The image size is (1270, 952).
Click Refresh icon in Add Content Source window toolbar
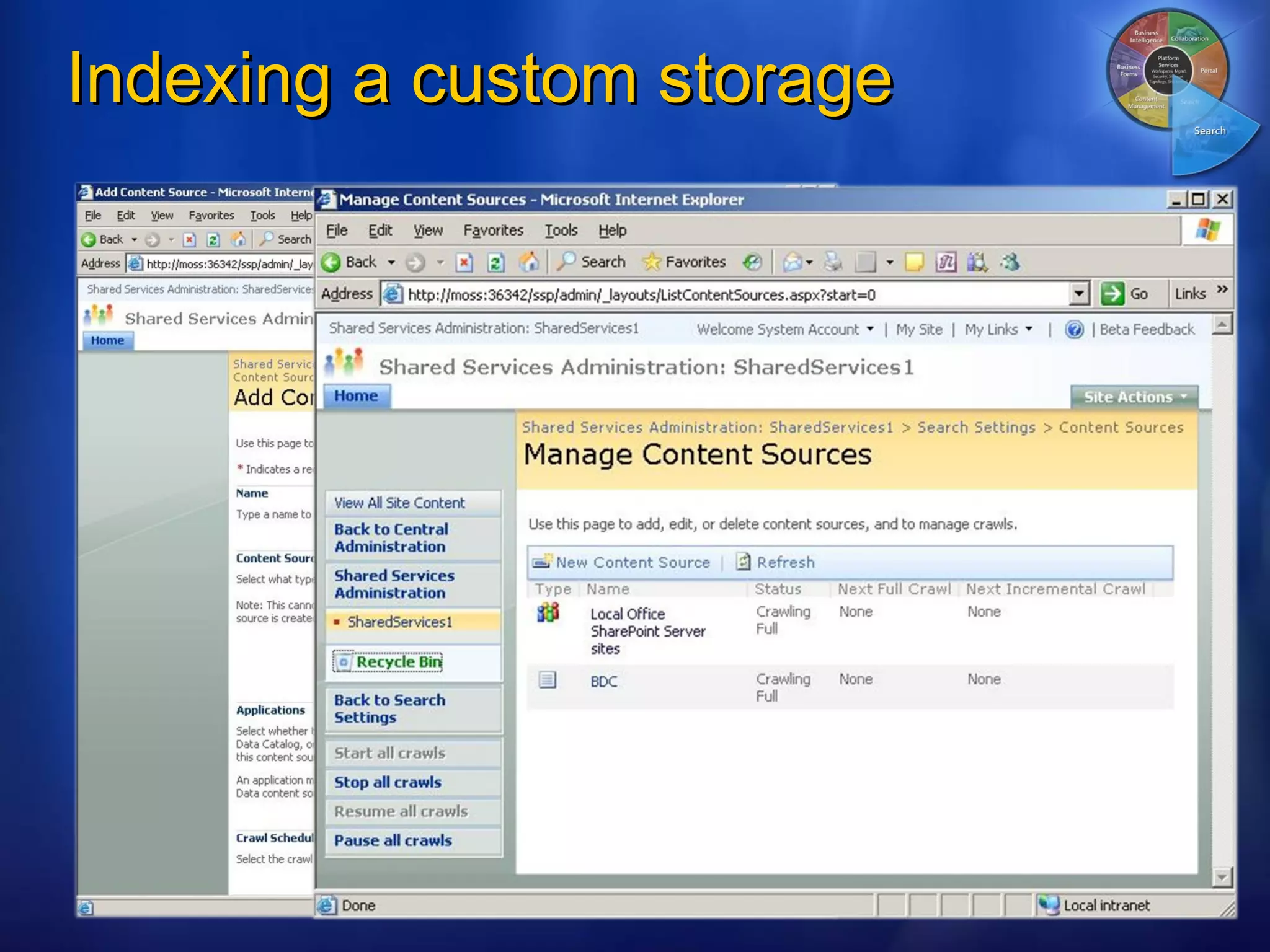213,240
